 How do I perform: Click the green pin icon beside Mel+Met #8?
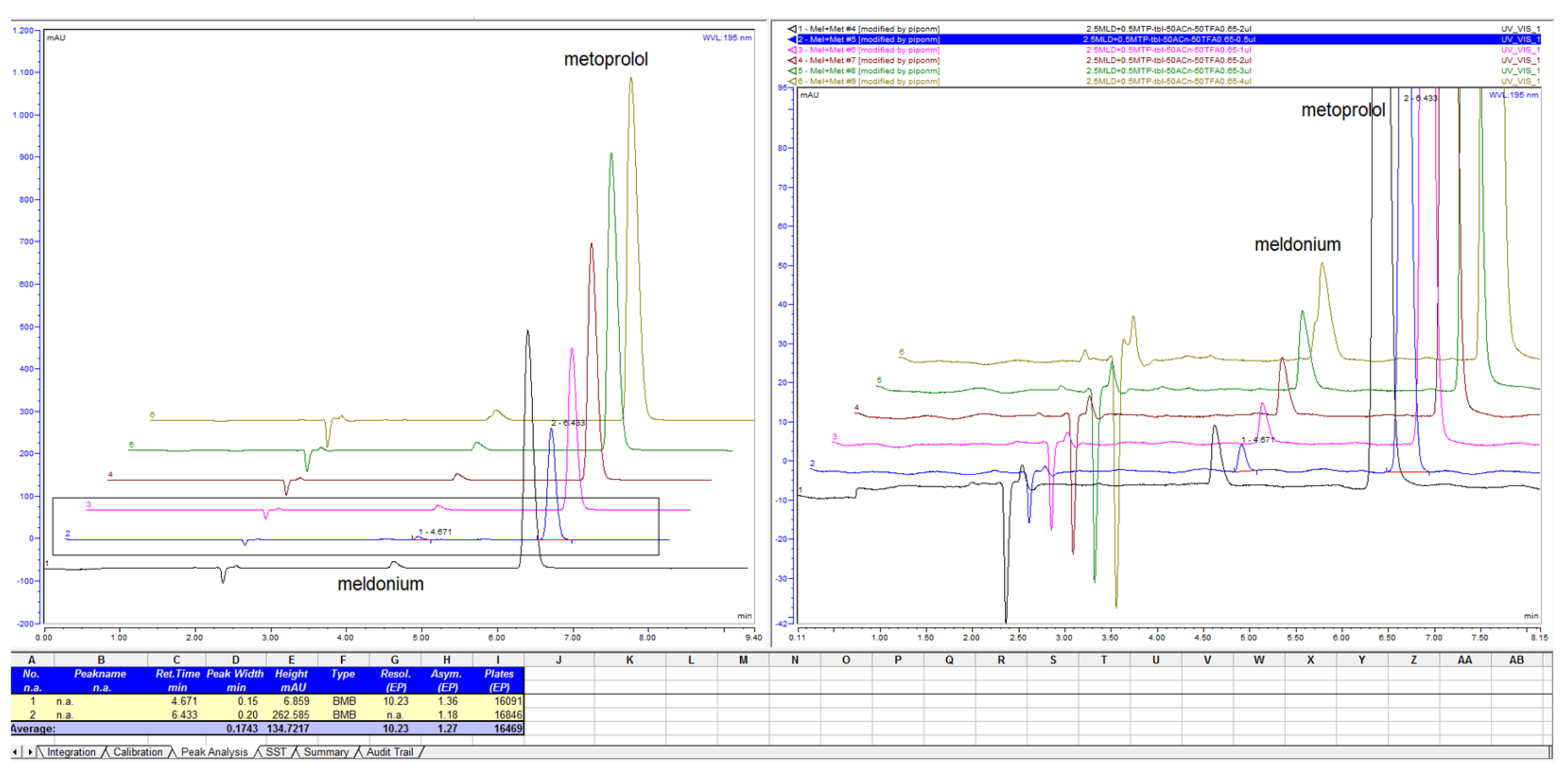click(793, 71)
